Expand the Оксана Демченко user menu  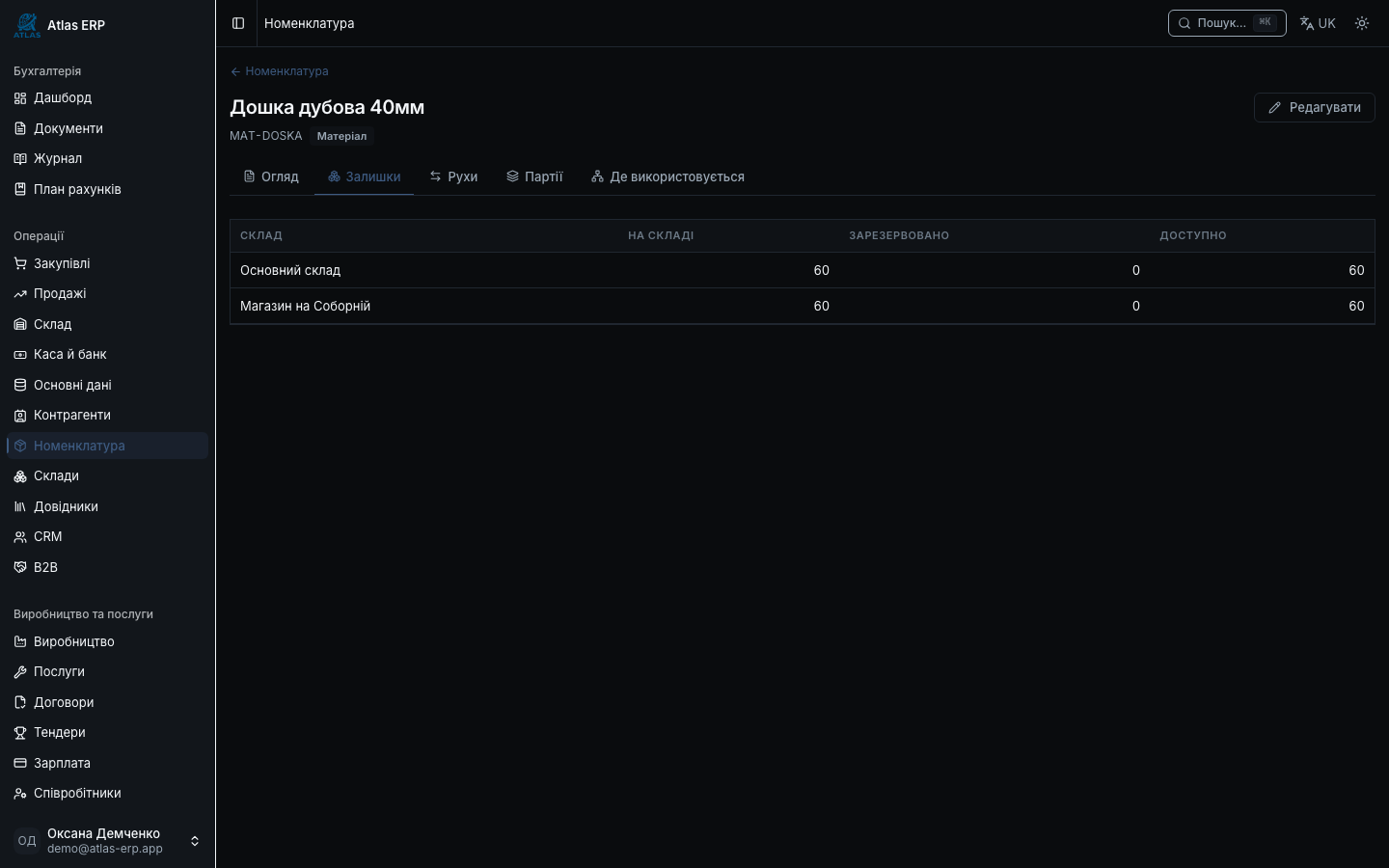[x=107, y=841]
